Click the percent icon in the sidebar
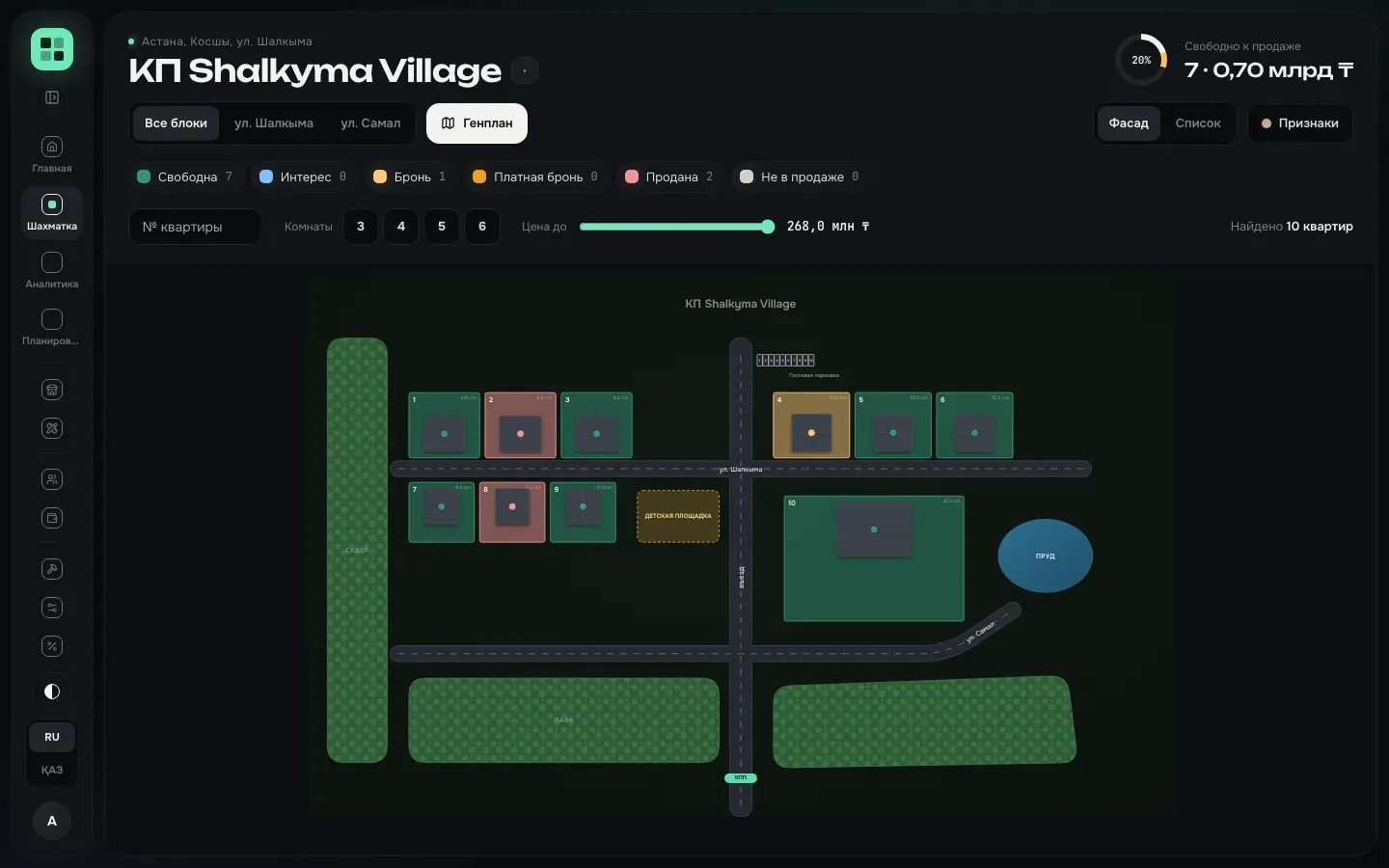The image size is (1389, 868). [x=52, y=646]
